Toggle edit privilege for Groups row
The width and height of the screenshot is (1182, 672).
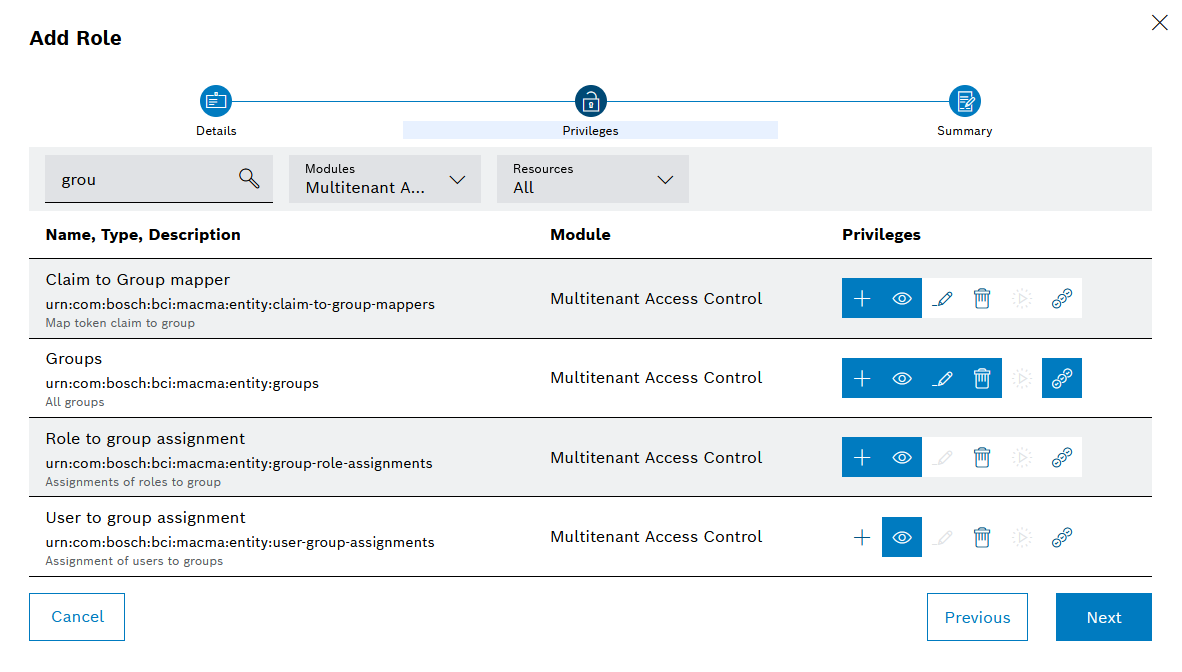coord(942,378)
